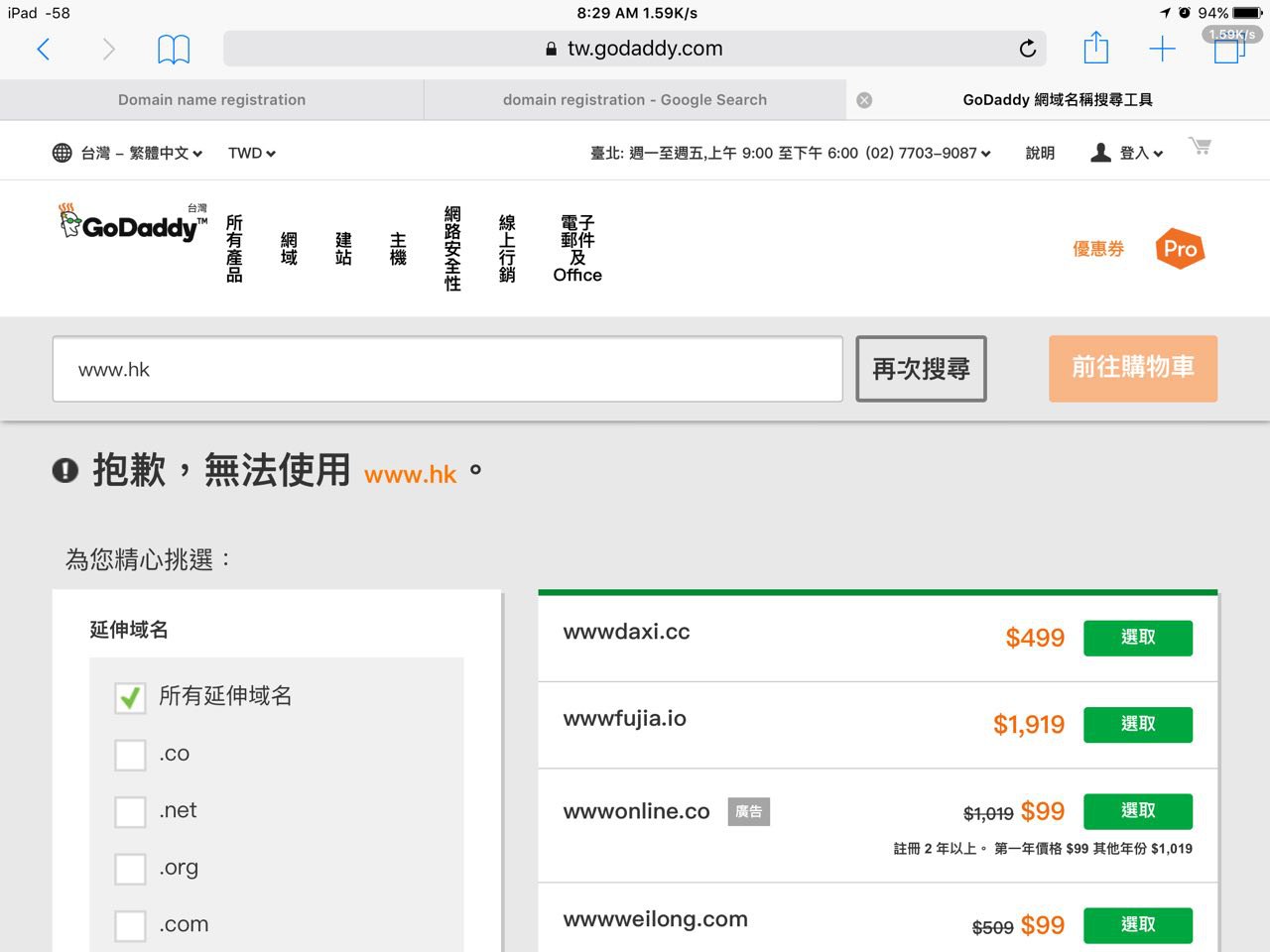The height and width of the screenshot is (952, 1270).
Task: Open 所有產品 navigation menu
Action: point(234,248)
